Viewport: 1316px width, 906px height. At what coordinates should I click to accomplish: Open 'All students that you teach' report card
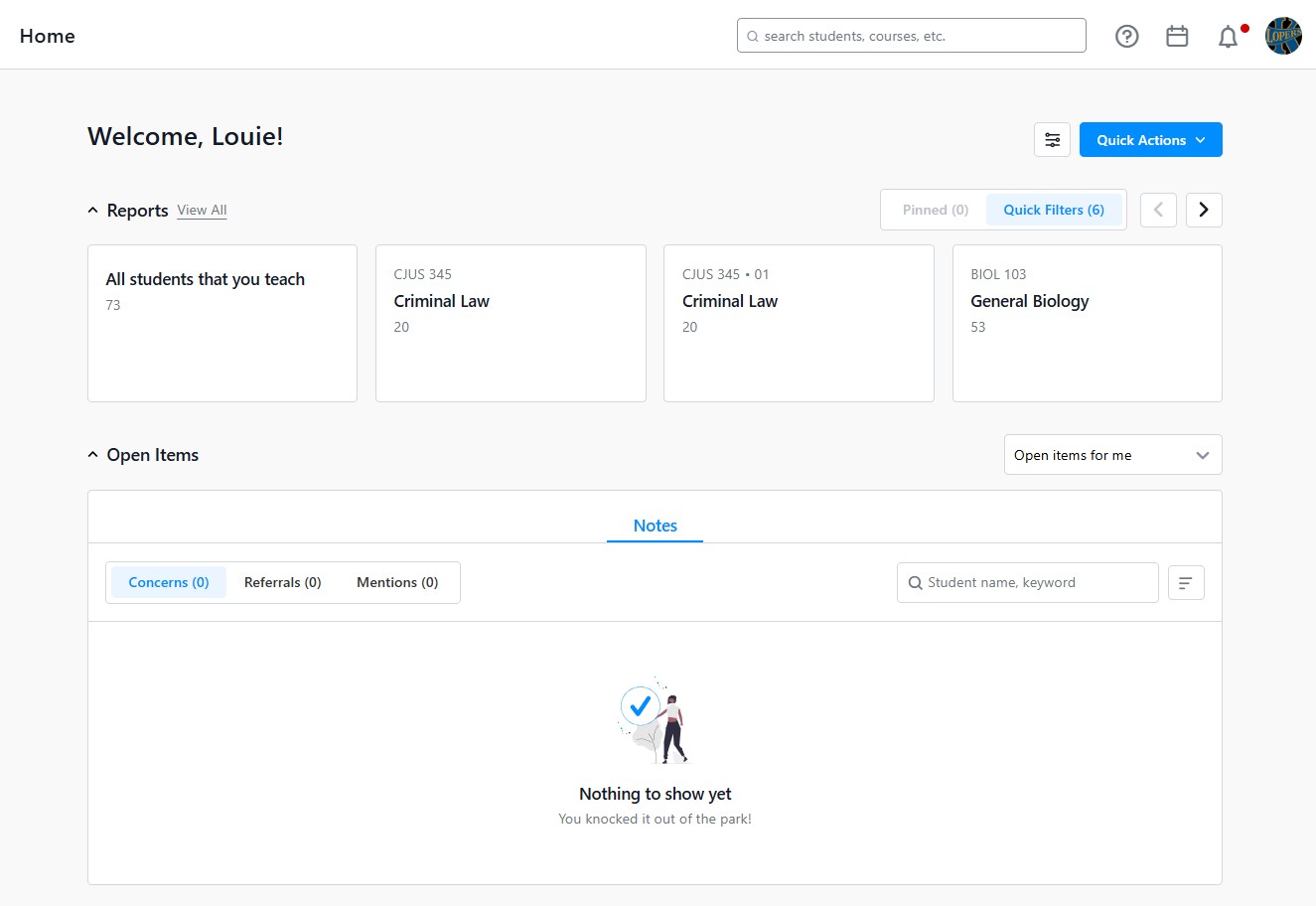point(222,324)
